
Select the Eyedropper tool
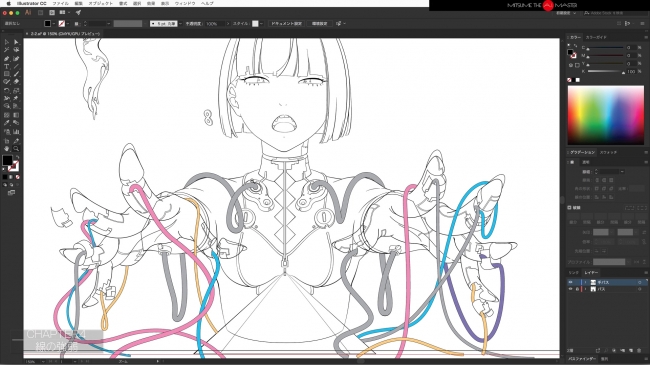[7, 123]
